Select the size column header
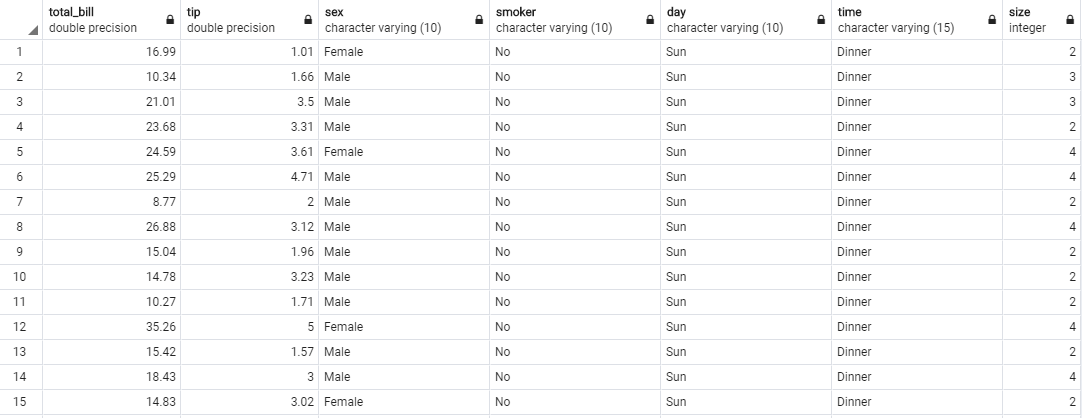This screenshot has width=1082, height=418. (x=1042, y=20)
